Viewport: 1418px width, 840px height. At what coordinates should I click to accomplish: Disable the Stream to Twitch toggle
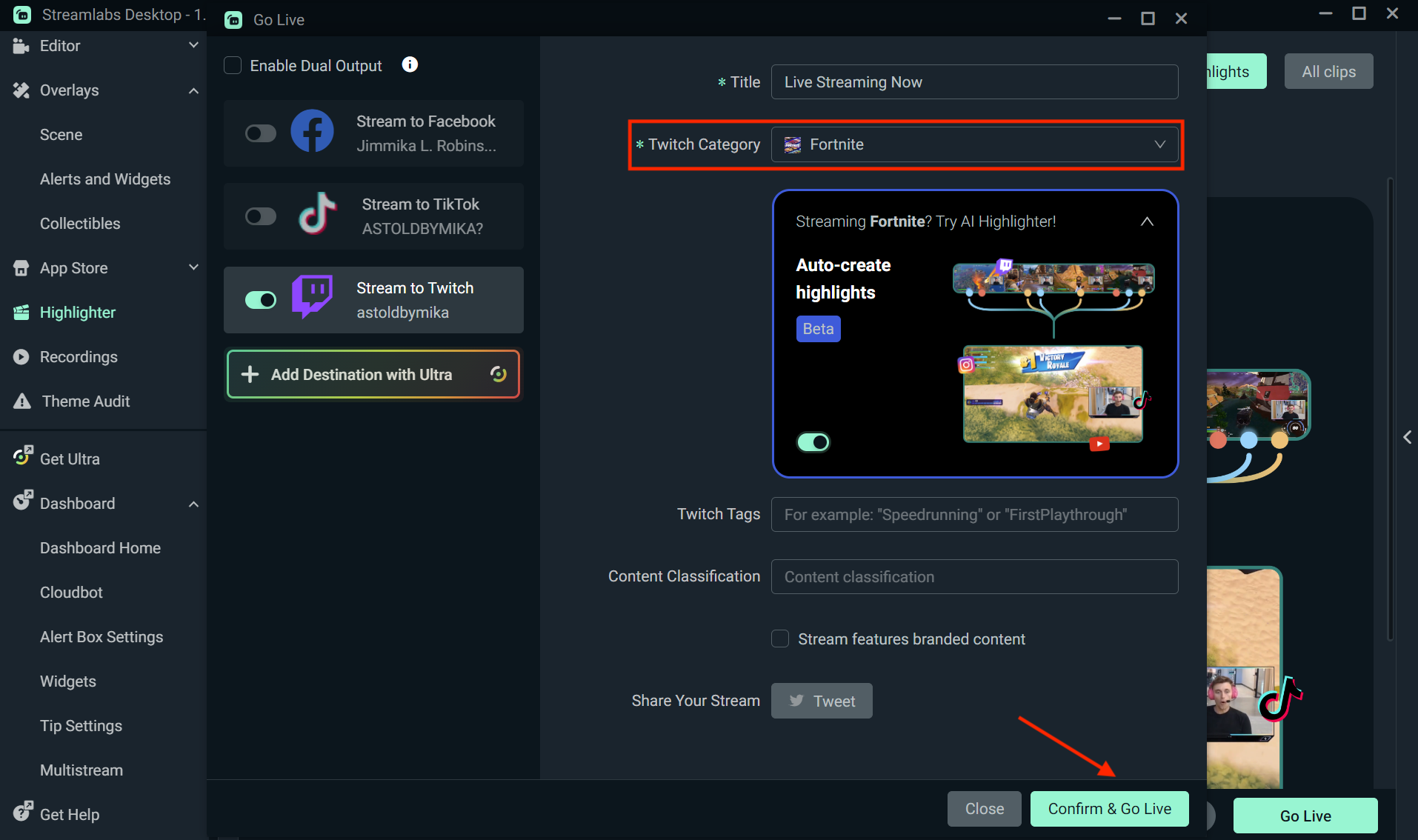coord(260,300)
